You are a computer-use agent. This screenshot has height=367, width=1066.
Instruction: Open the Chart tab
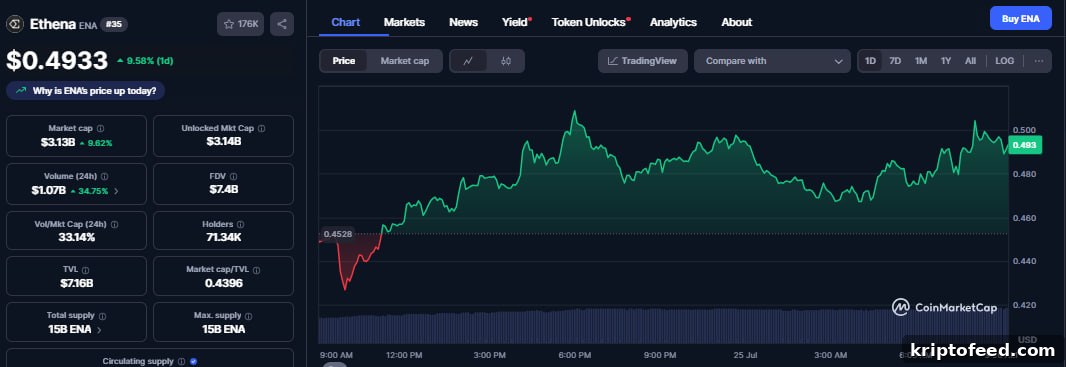pos(345,22)
